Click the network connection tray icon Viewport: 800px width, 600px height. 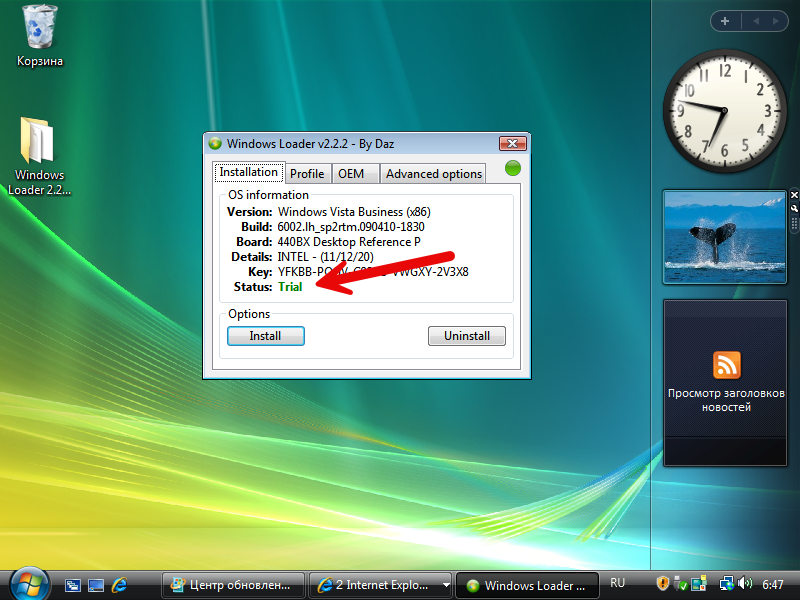(x=726, y=584)
